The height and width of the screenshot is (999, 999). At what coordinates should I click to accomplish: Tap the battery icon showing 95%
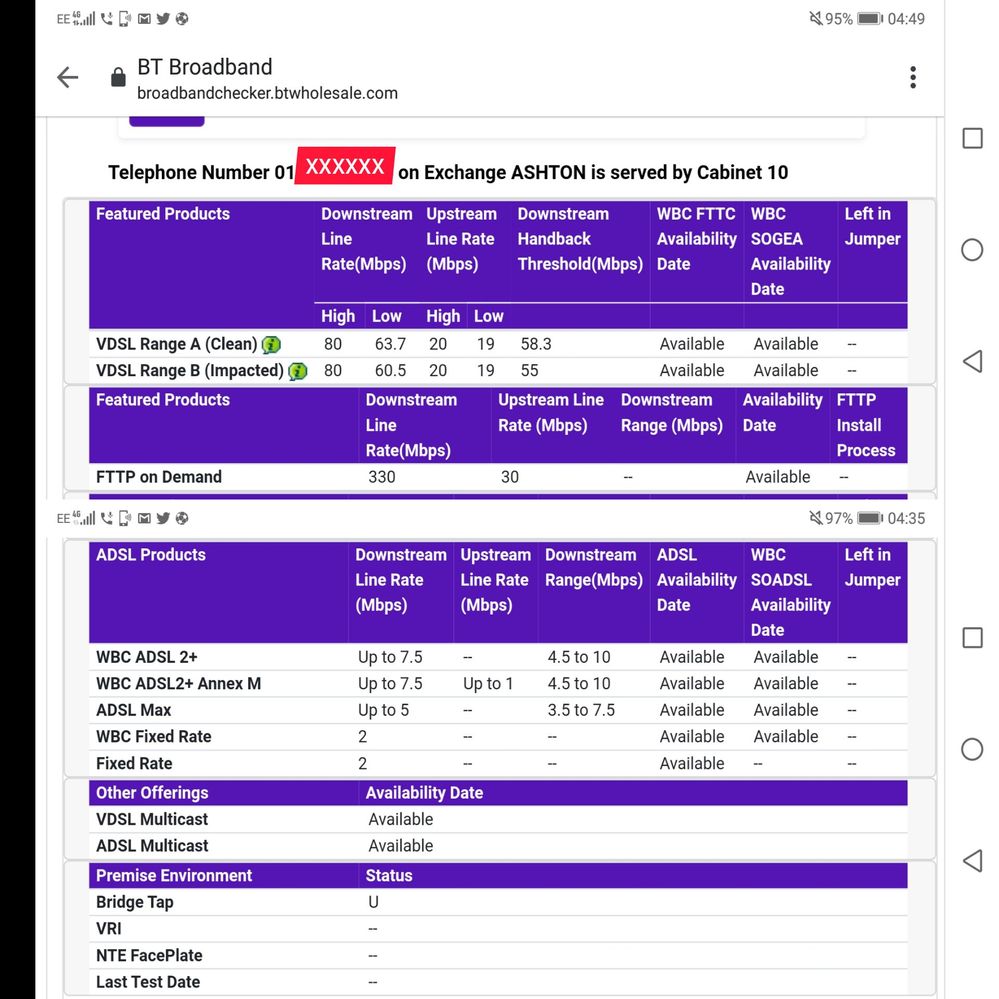pos(869,18)
